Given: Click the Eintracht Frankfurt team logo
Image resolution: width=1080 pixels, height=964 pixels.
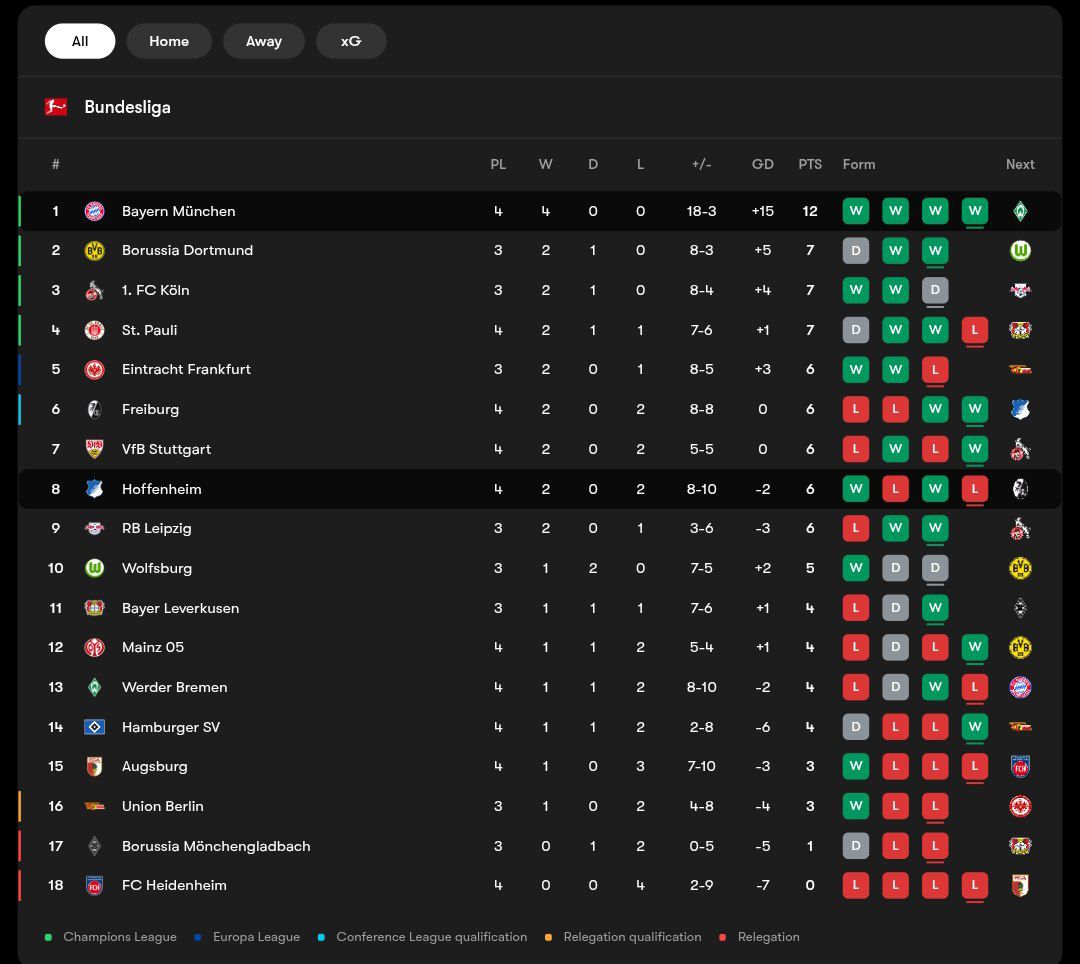Looking at the screenshot, I should click(x=94, y=370).
